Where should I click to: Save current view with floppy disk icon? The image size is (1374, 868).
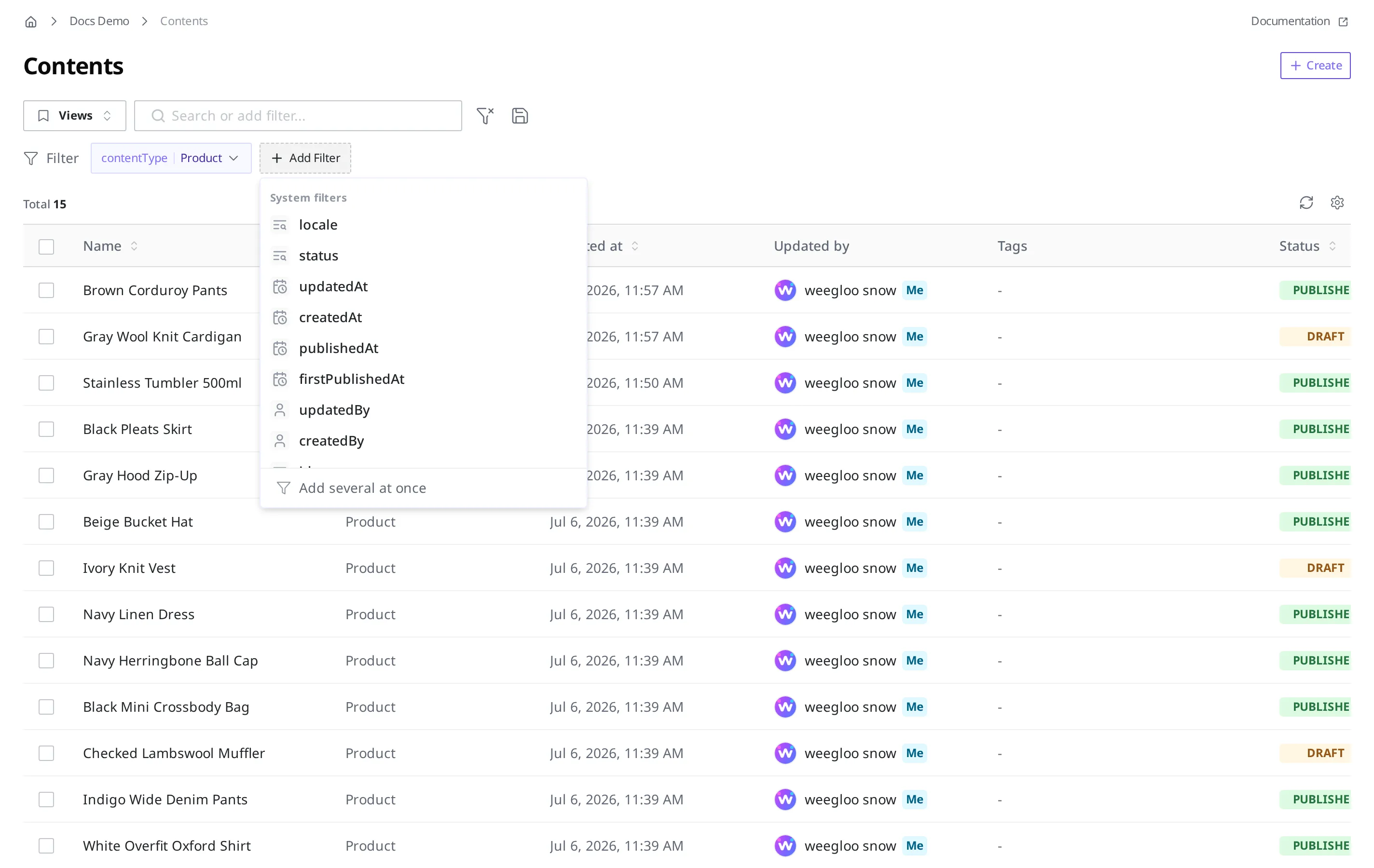click(x=520, y=116)
